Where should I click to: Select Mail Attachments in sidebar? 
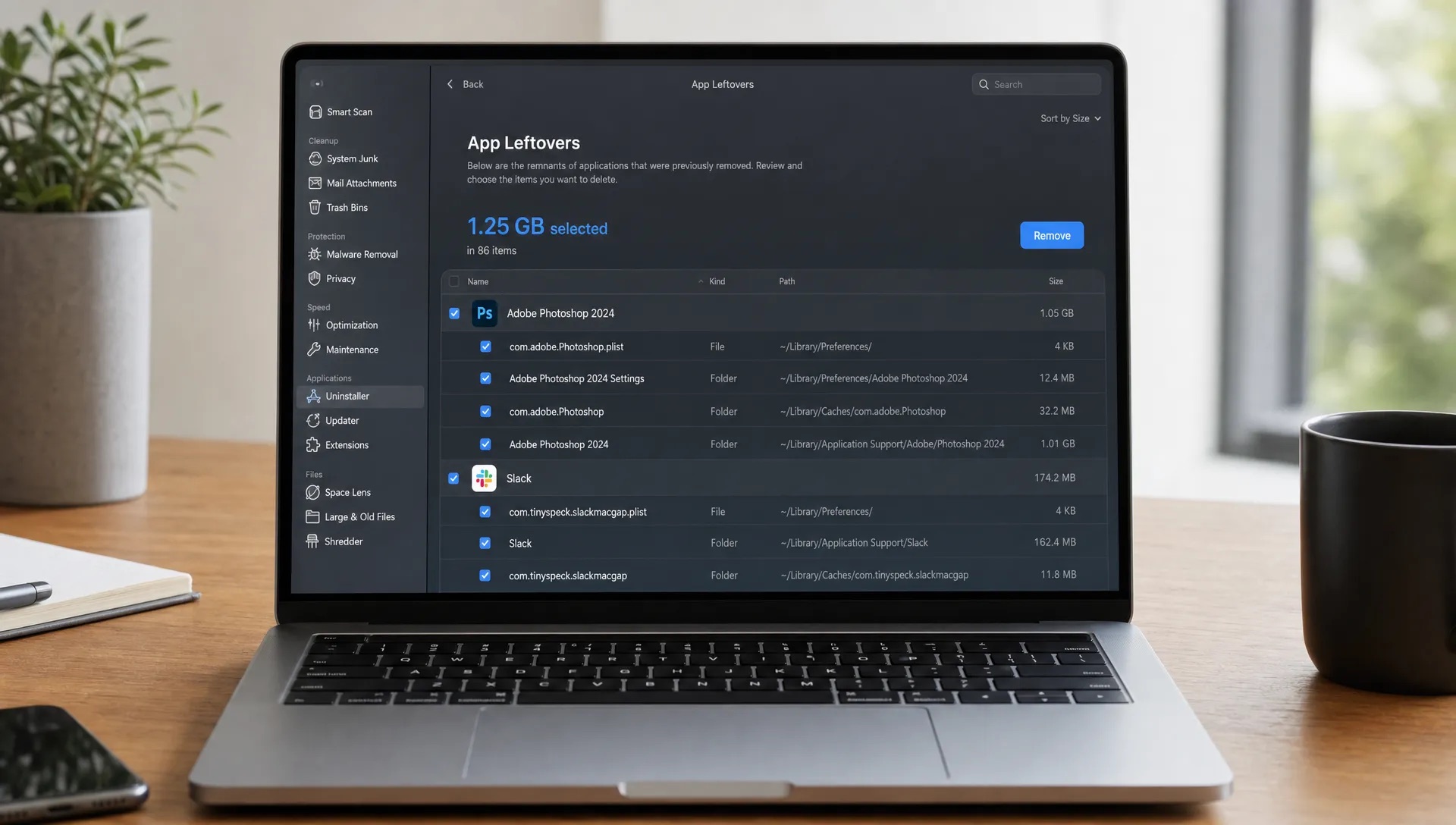click(x=362, y=183)
